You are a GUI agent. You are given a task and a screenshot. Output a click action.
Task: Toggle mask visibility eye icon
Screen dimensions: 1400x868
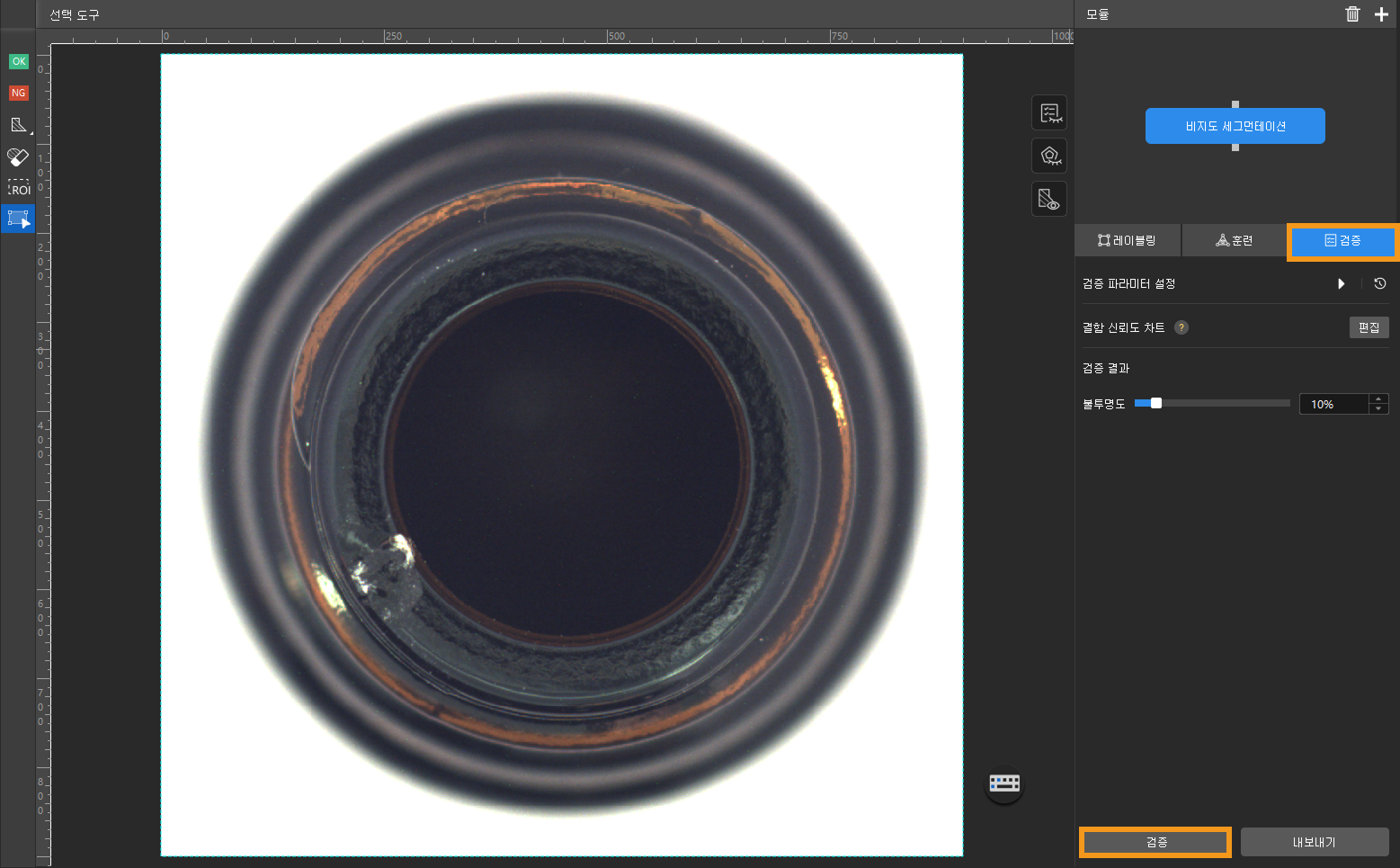1049,199
